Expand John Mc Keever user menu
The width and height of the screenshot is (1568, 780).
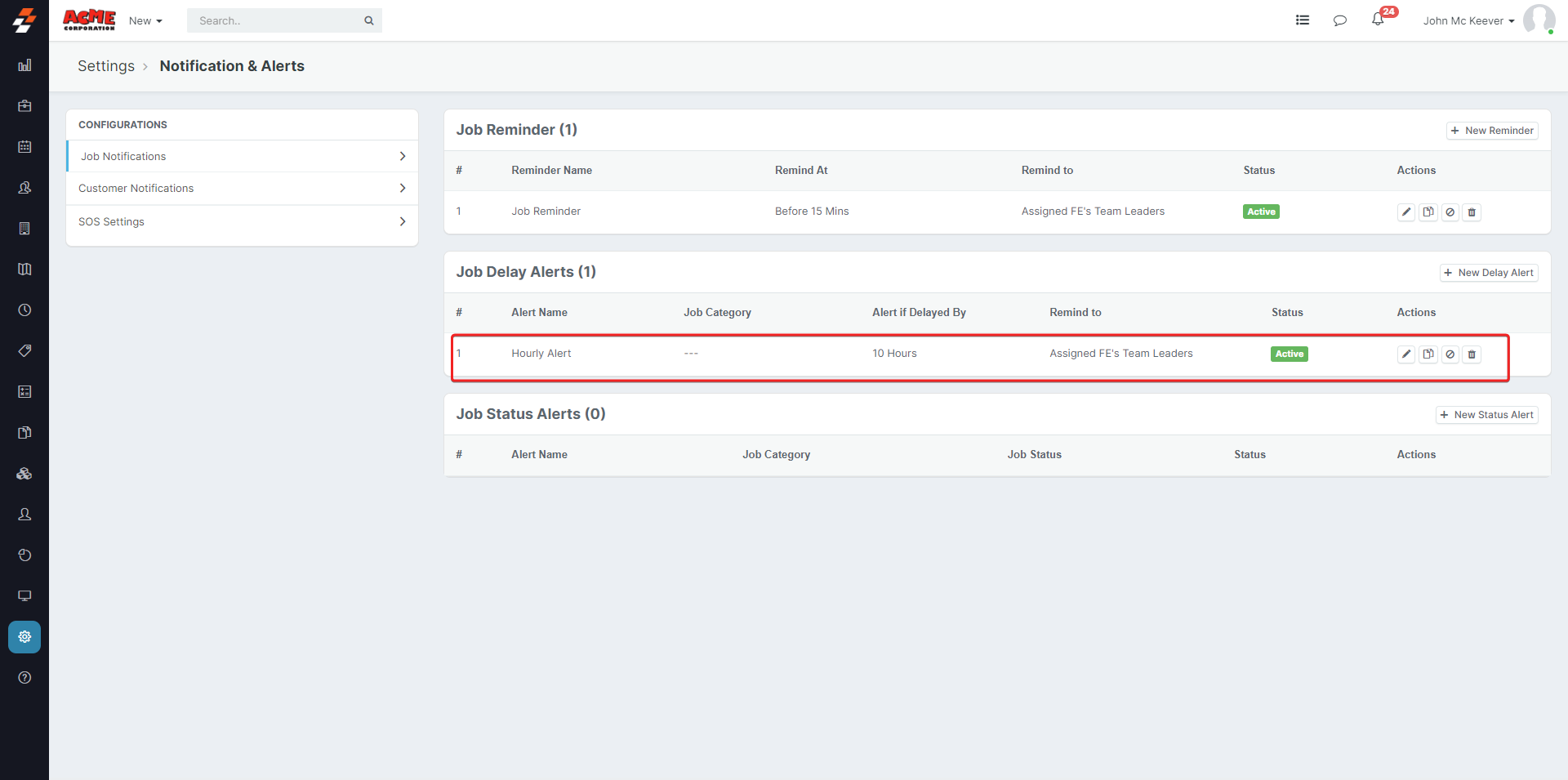(x=1468, y=21)
